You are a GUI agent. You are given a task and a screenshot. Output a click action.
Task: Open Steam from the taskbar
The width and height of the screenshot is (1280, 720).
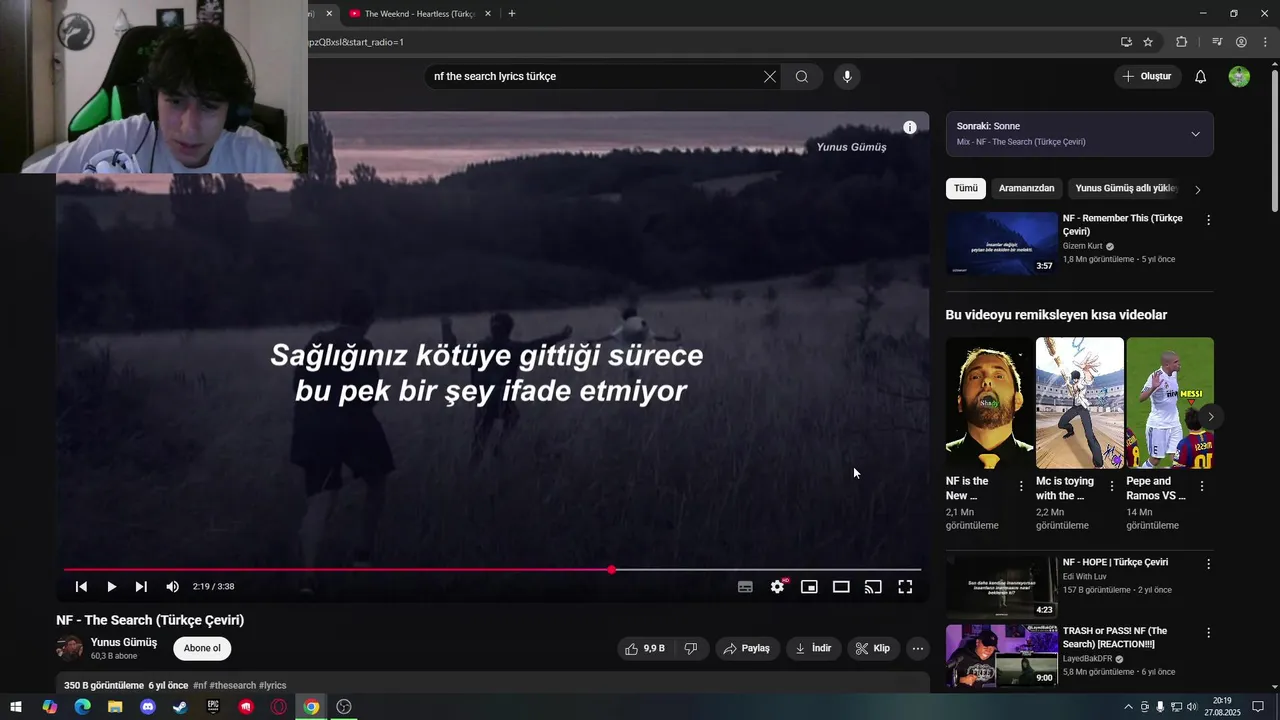click(180, 707)
